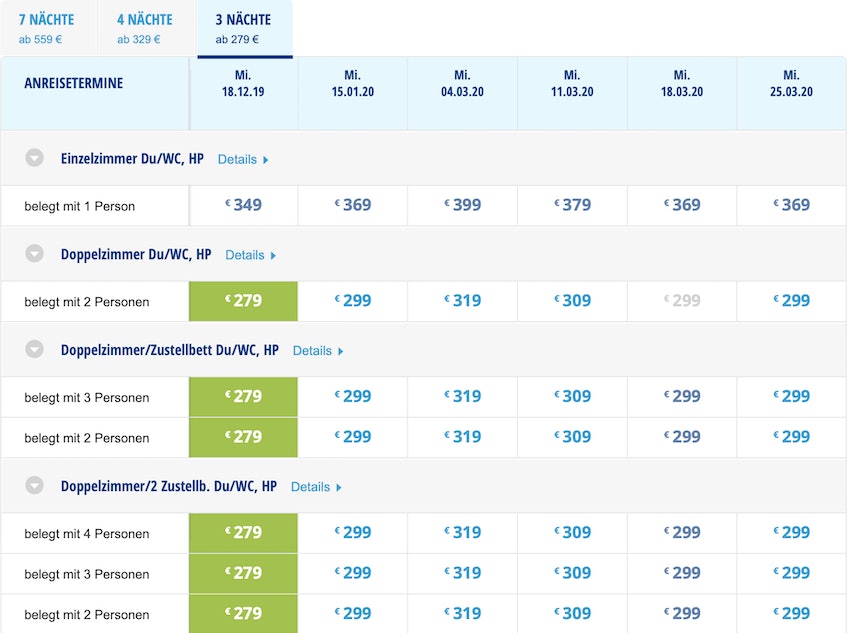This screenshot has height=633, width=850.
Task: Select the 18.12.19 arrival date column header
Action: tap(243, 84)
